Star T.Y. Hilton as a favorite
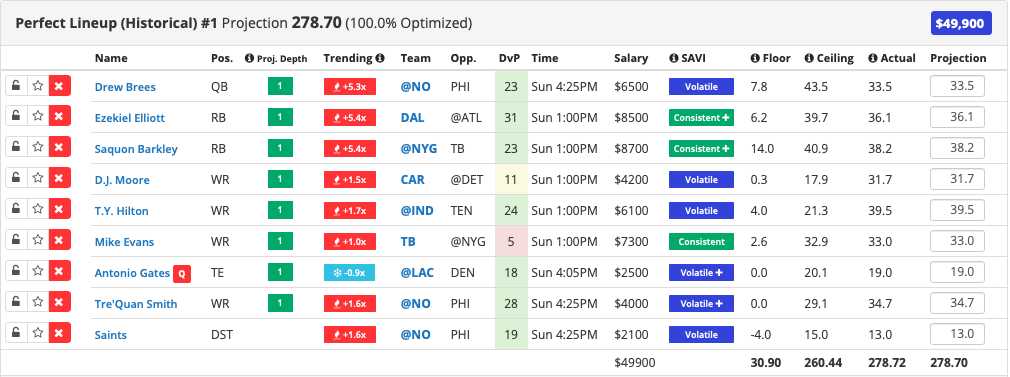The image size is (1010, 377). (38, 209)
